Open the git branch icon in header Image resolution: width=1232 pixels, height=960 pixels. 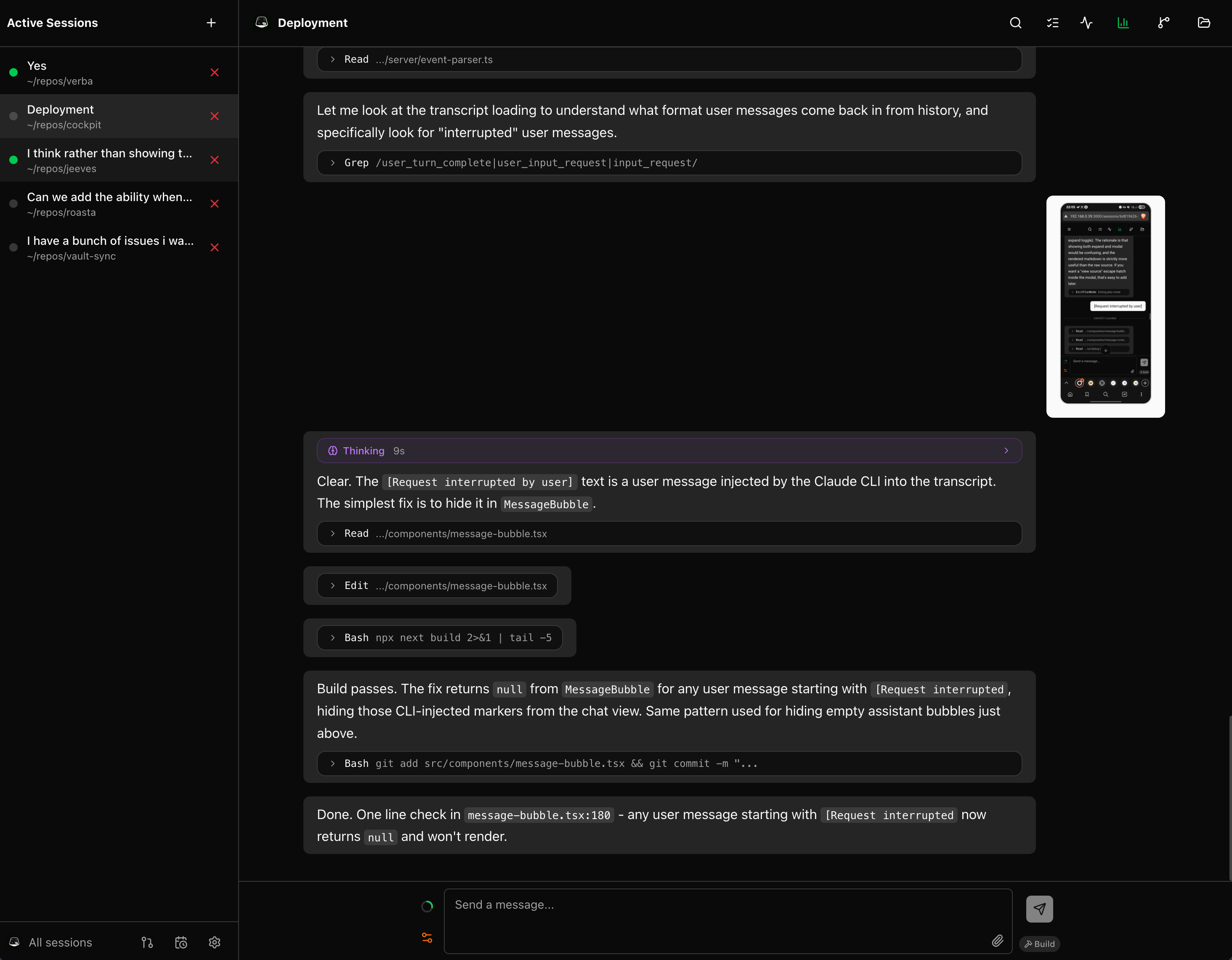coord(1163,23)
